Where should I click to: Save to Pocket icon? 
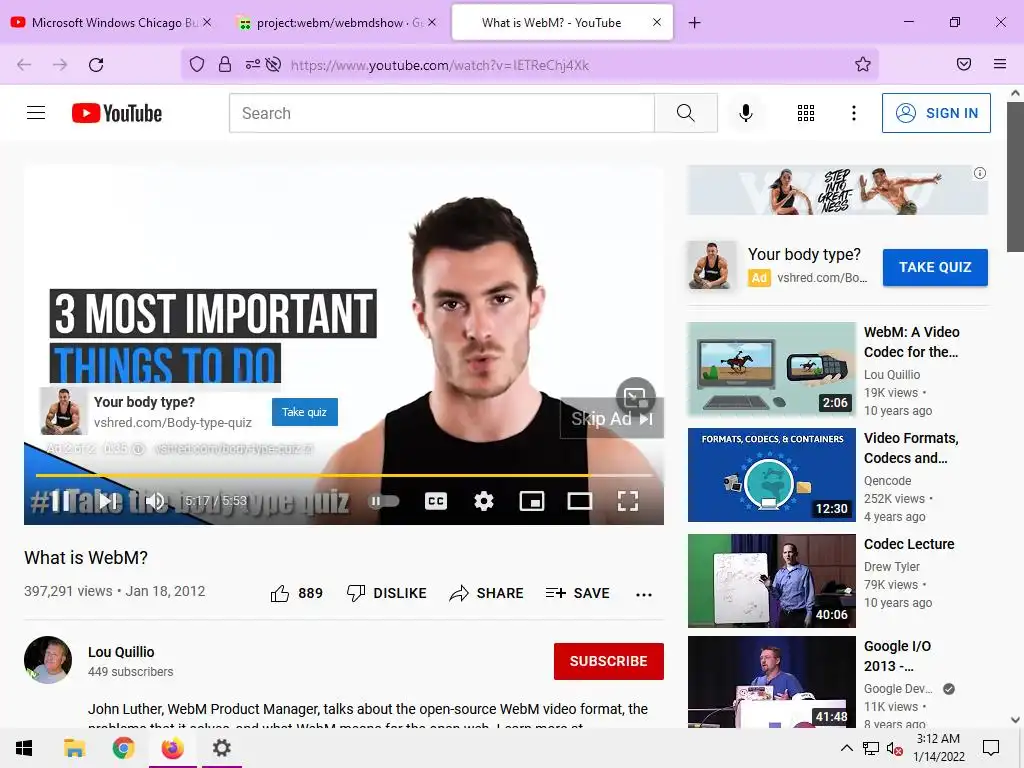964,64
